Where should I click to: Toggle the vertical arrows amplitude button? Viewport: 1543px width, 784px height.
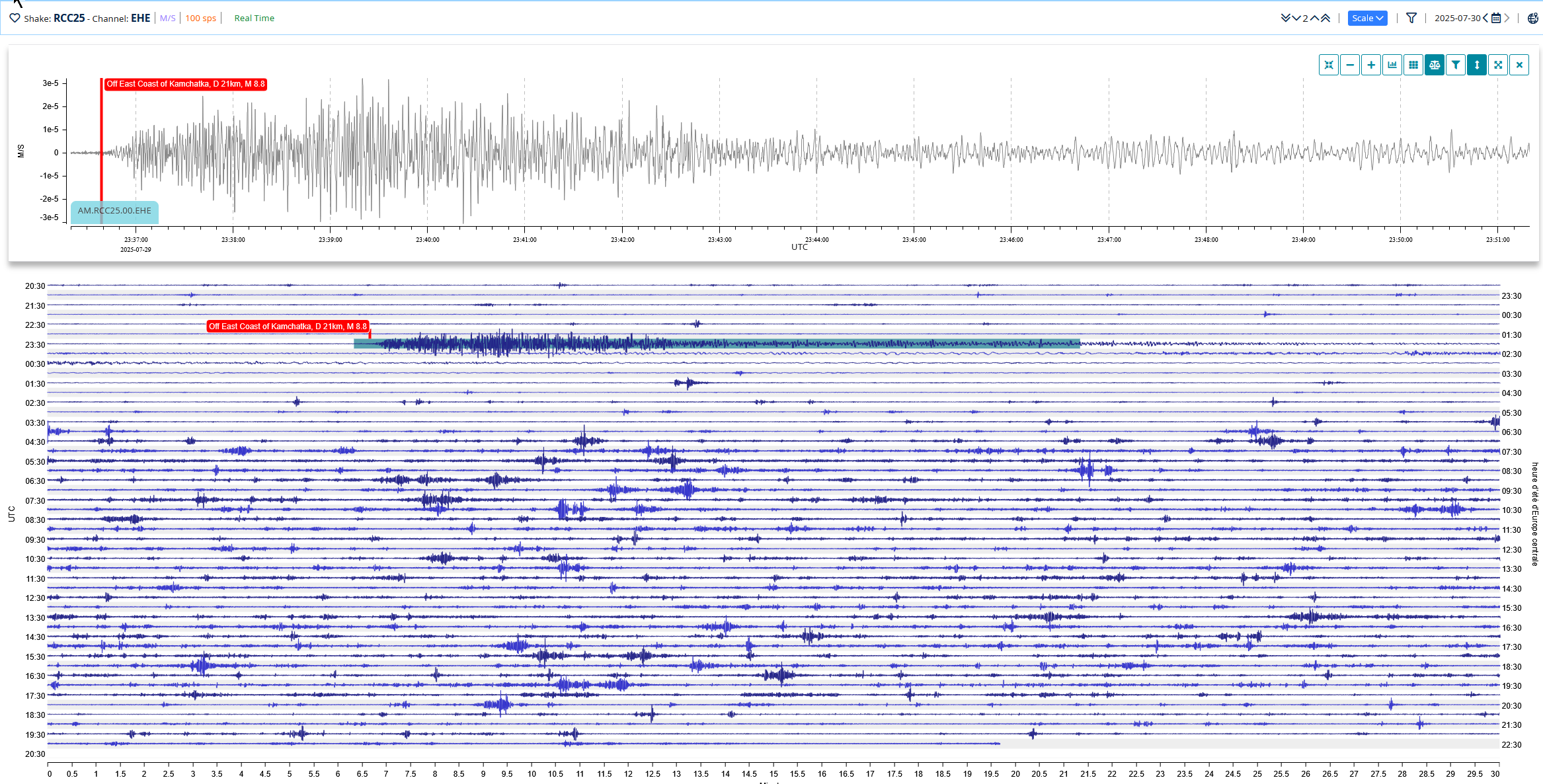click(1476, 65)
